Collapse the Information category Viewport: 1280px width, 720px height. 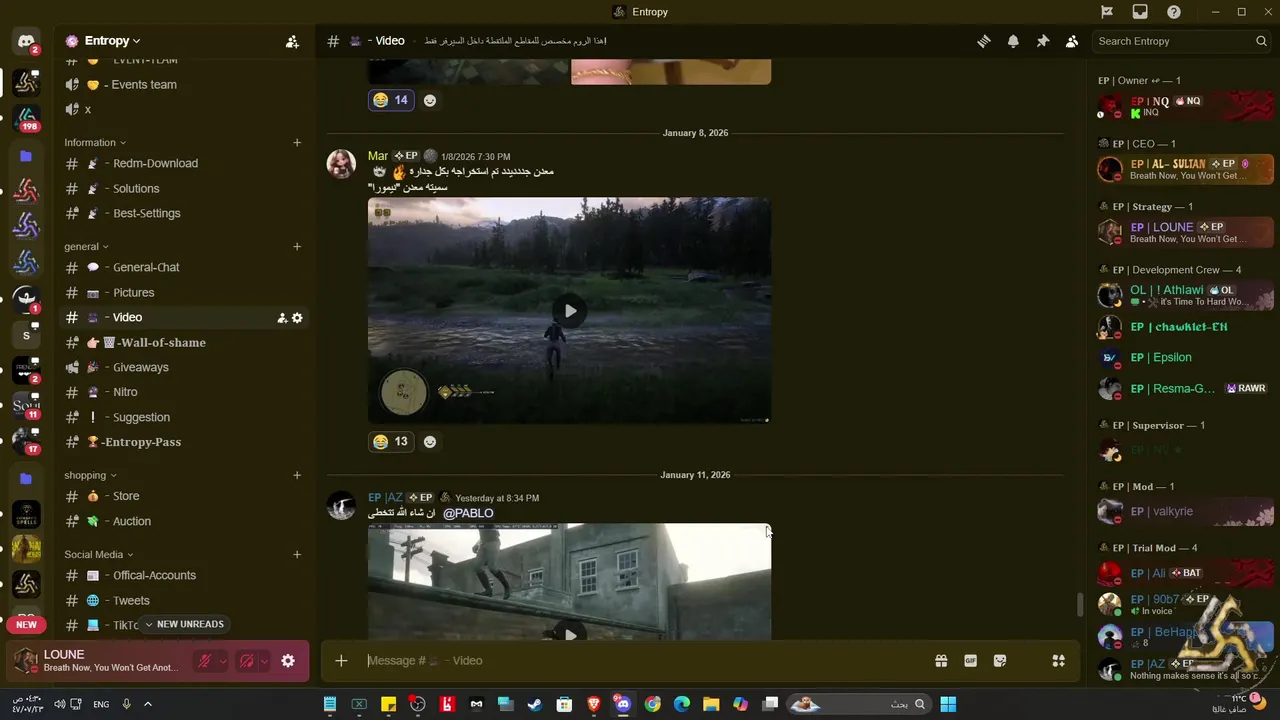tap(95, 143)
